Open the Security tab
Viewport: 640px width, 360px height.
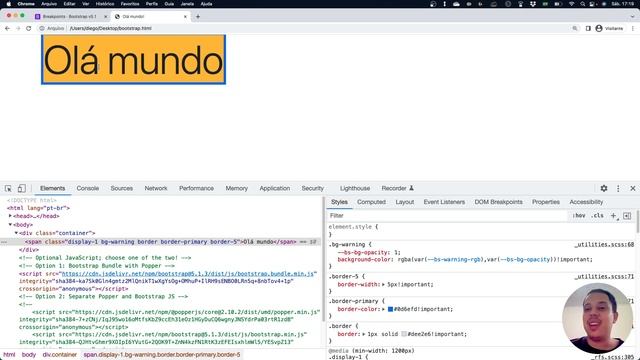[313, 189]
